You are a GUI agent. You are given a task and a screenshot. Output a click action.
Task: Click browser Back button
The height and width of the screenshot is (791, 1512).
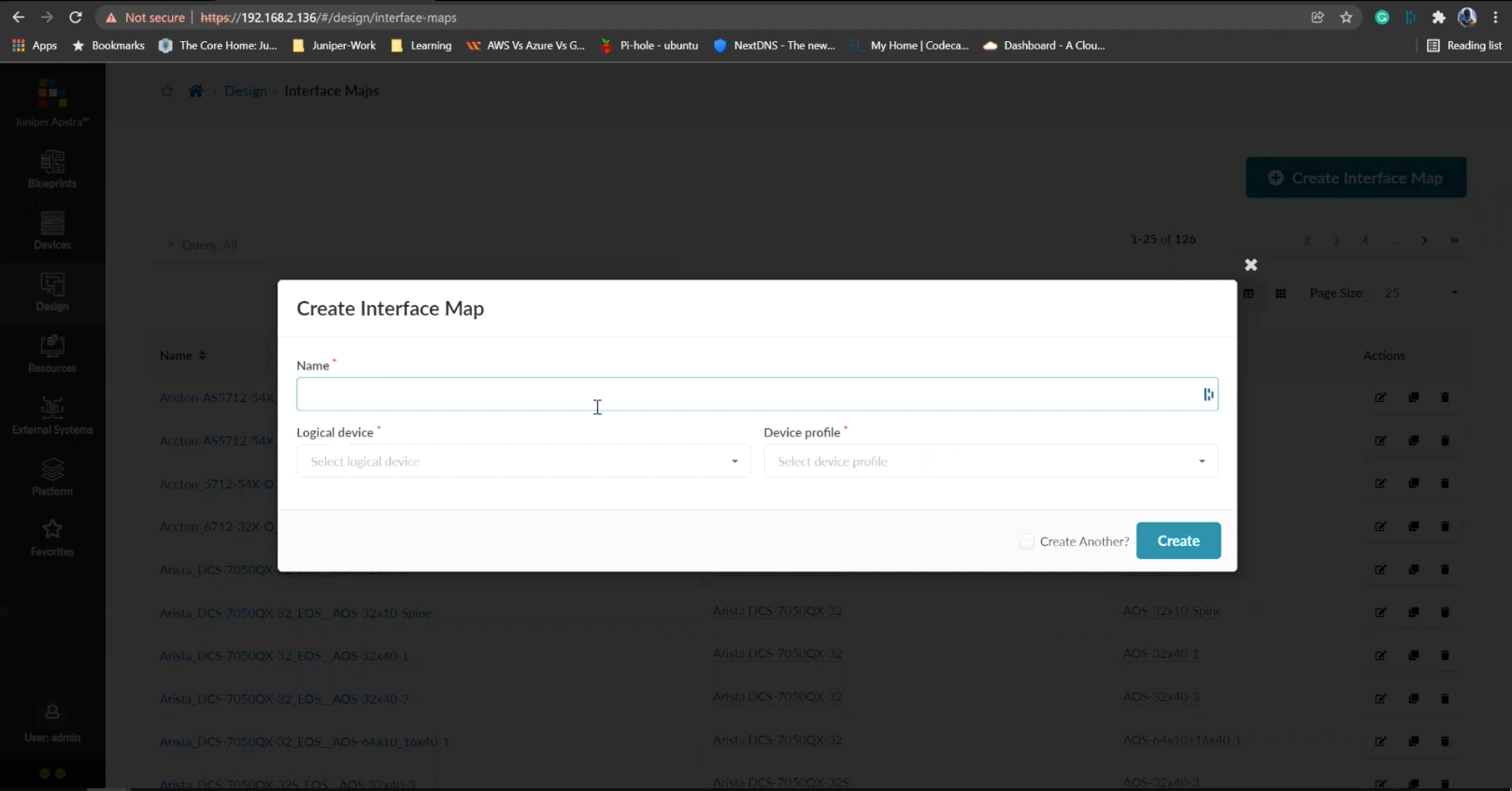coord(19,17)
